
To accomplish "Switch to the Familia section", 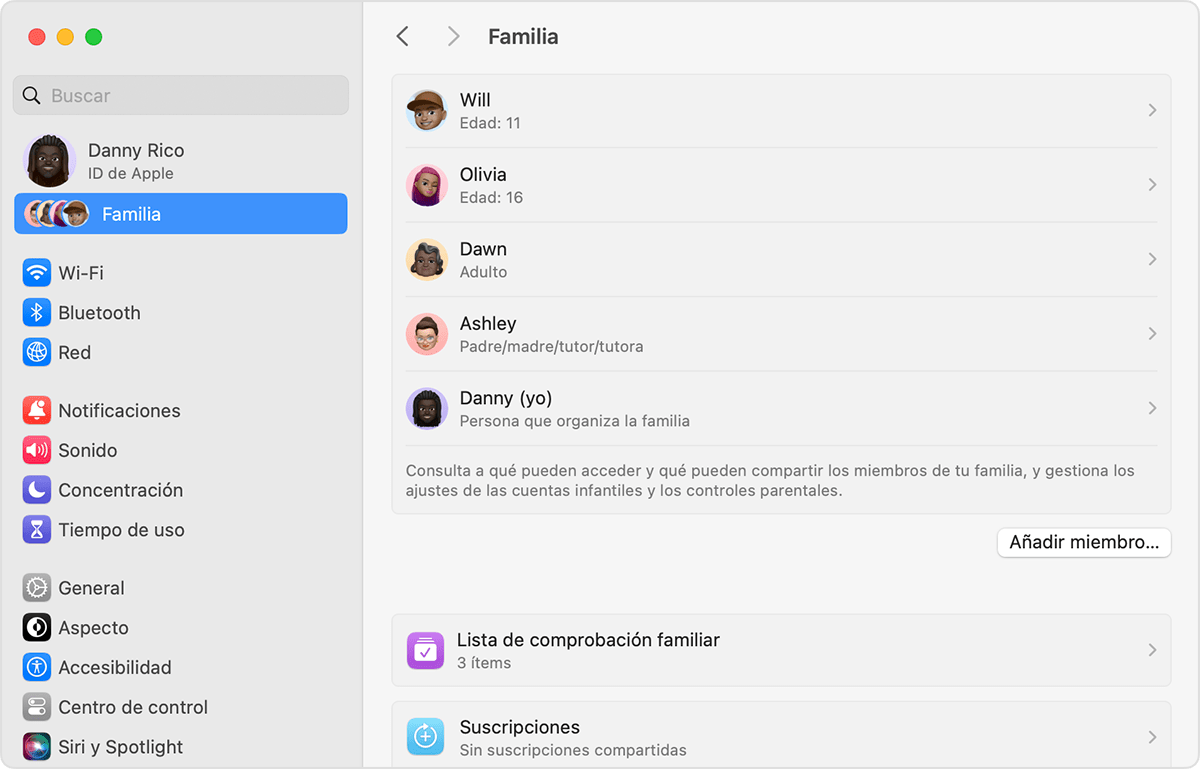I will [180, 213].
